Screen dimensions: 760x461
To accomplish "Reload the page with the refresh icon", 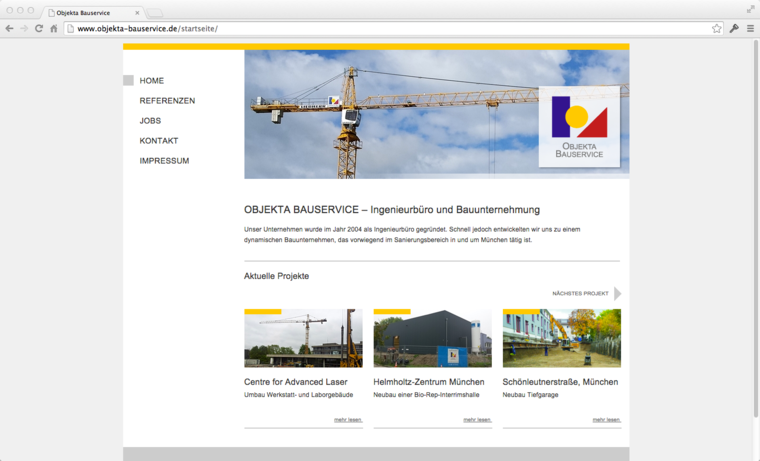I will (x=39, y=29).
